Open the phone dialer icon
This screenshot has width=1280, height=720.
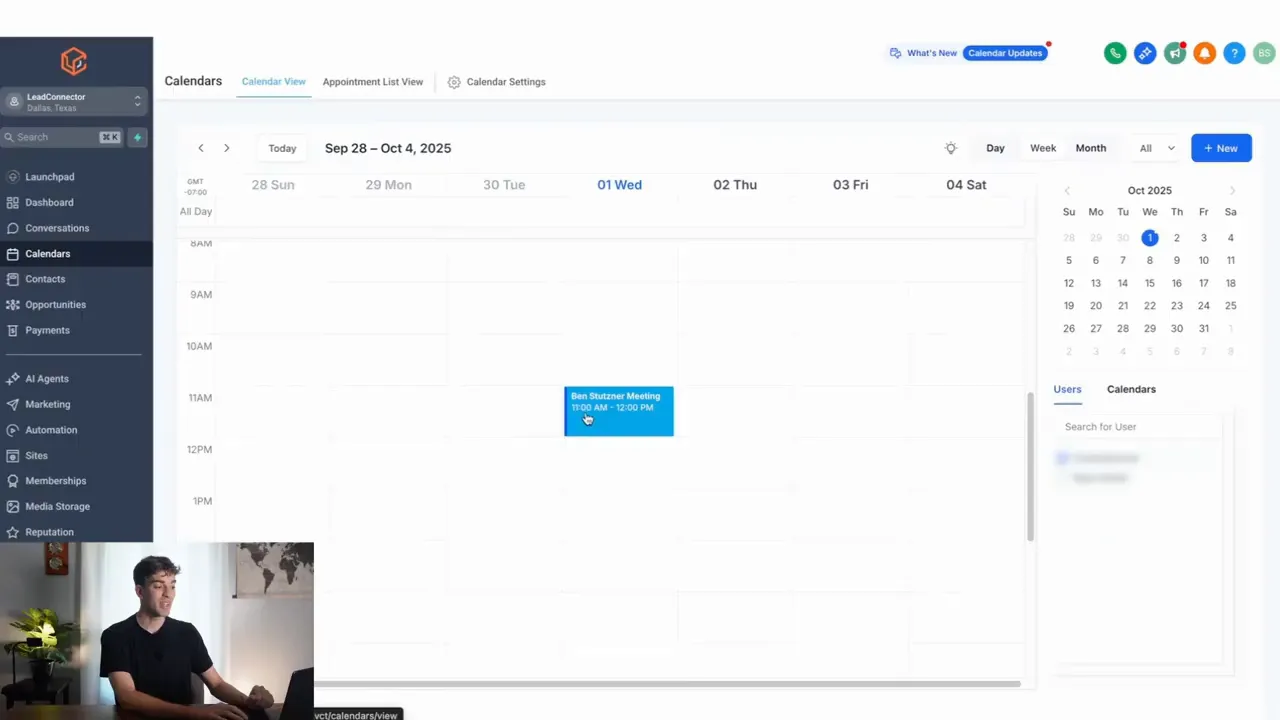click(x=1115, y=53)
